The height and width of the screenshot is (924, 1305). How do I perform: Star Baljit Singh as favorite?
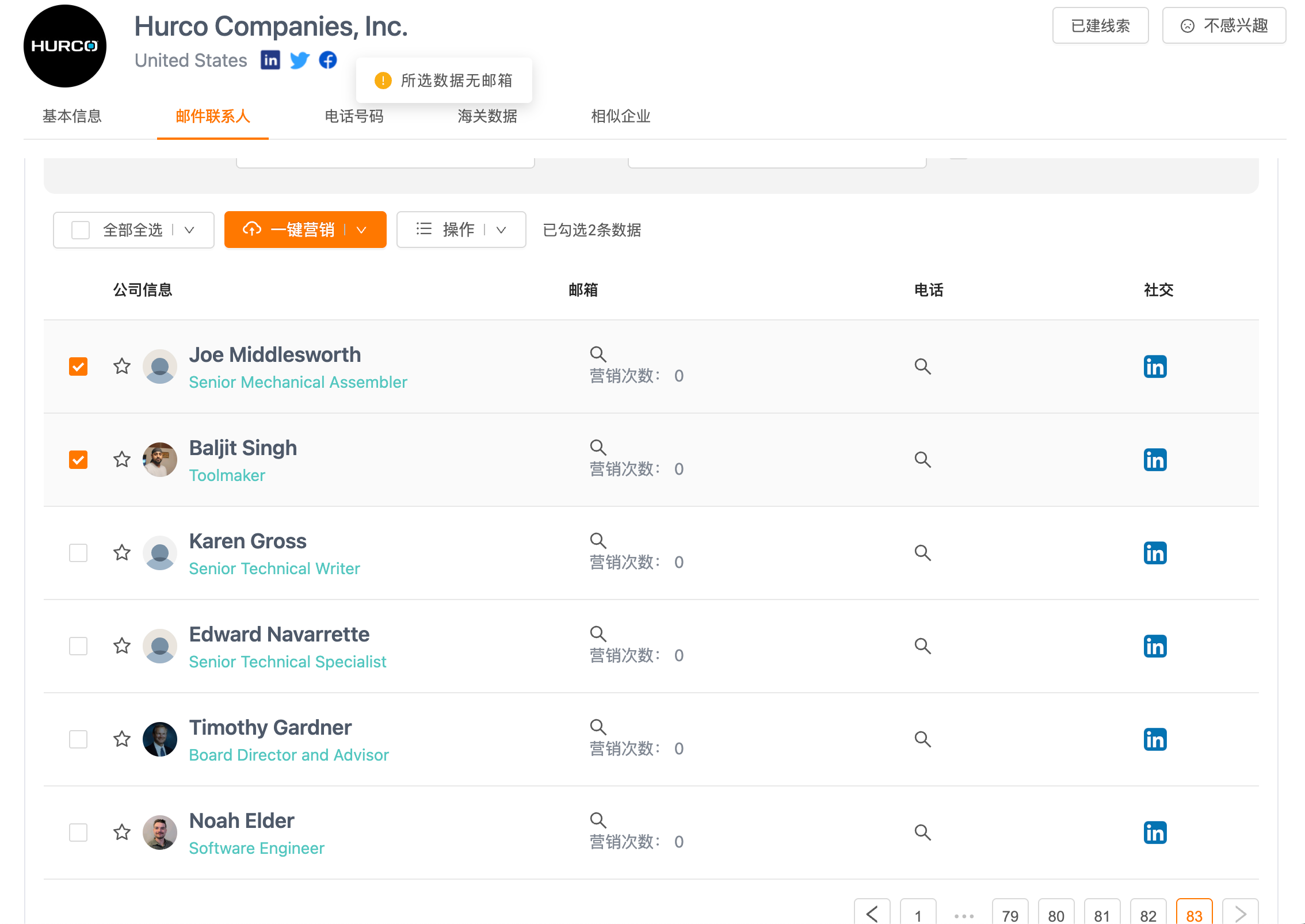coord(122,460)
